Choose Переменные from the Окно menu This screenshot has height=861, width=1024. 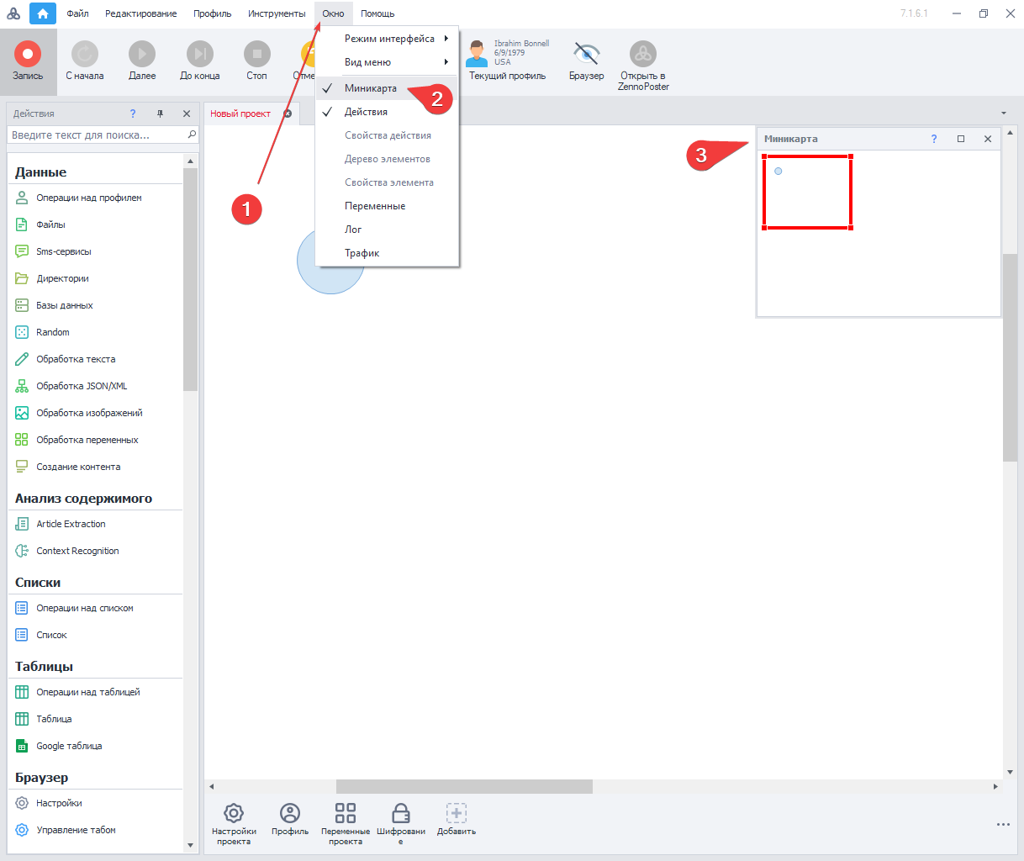point(375,206)
